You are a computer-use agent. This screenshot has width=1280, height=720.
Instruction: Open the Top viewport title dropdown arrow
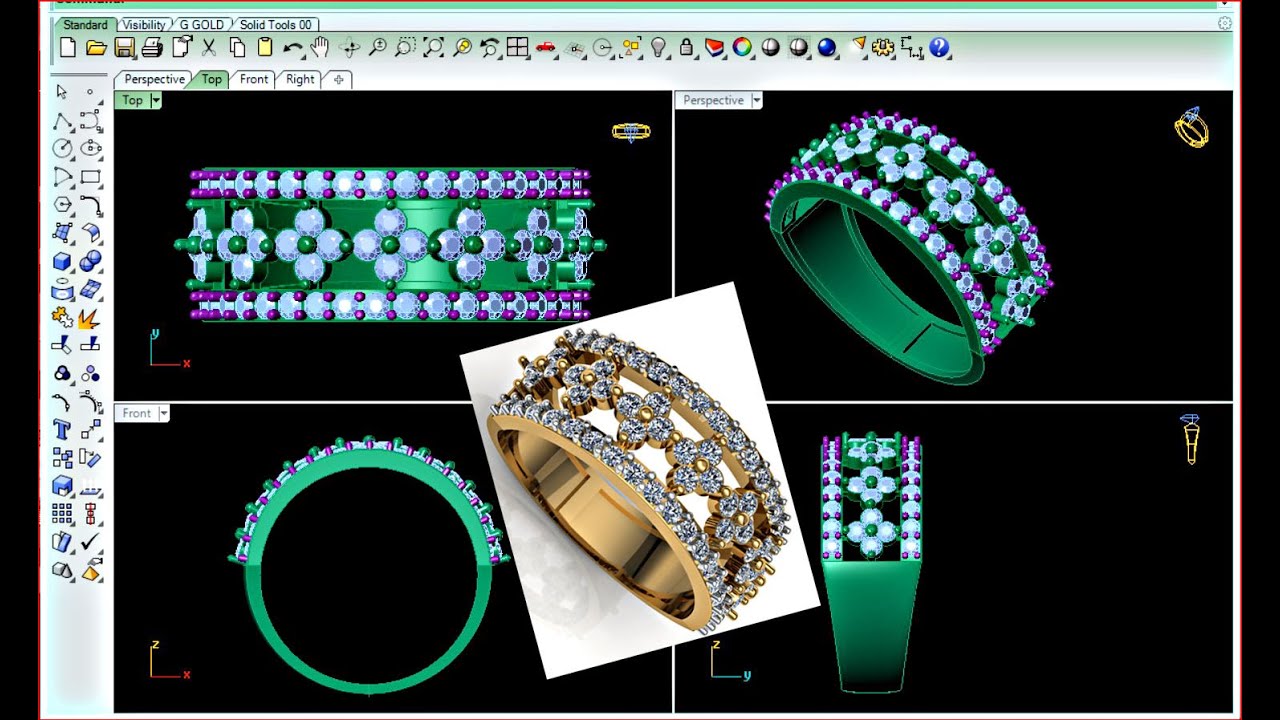click(x=155, y=100)
